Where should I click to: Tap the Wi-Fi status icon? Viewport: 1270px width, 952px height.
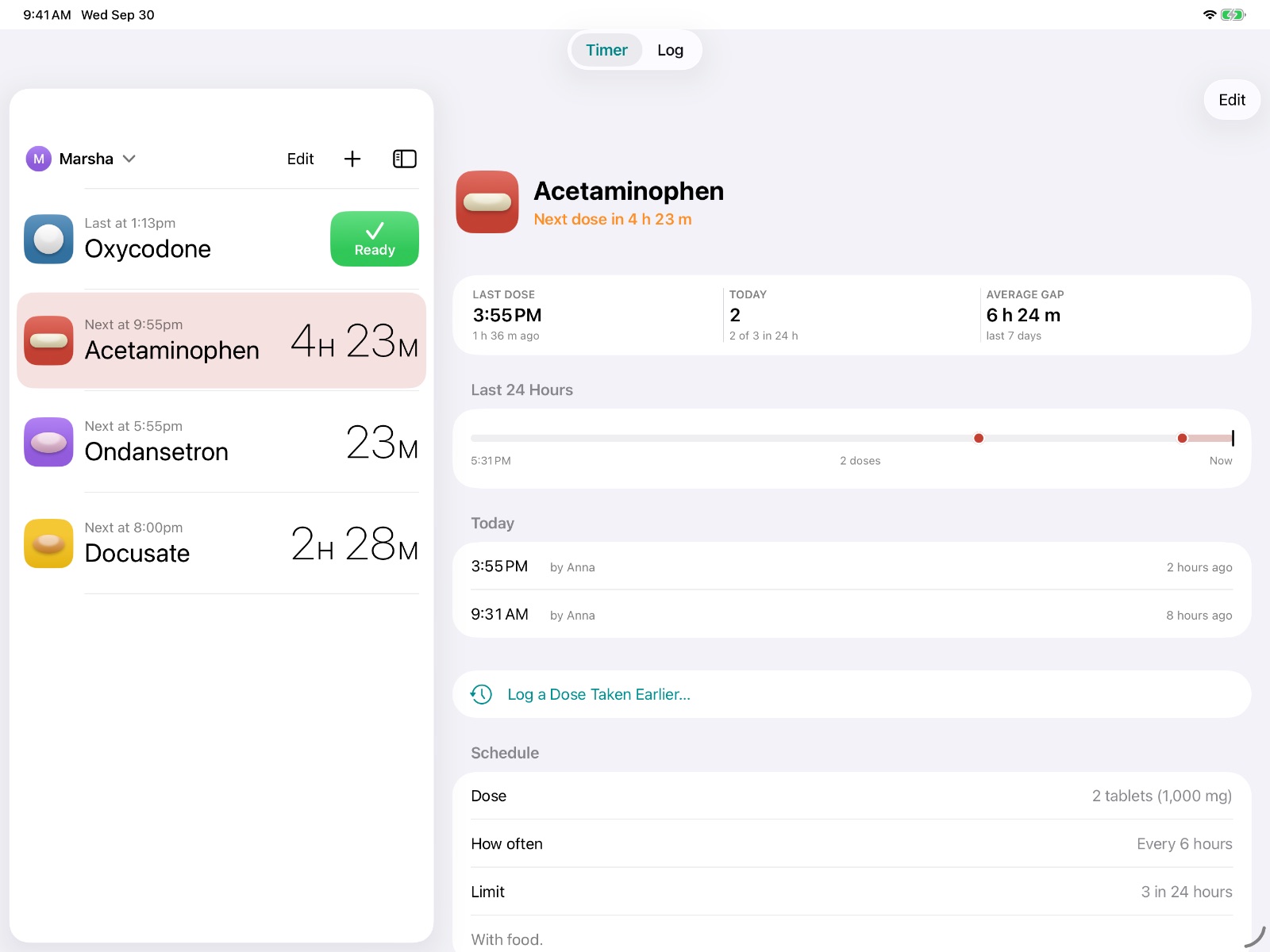1210,14
